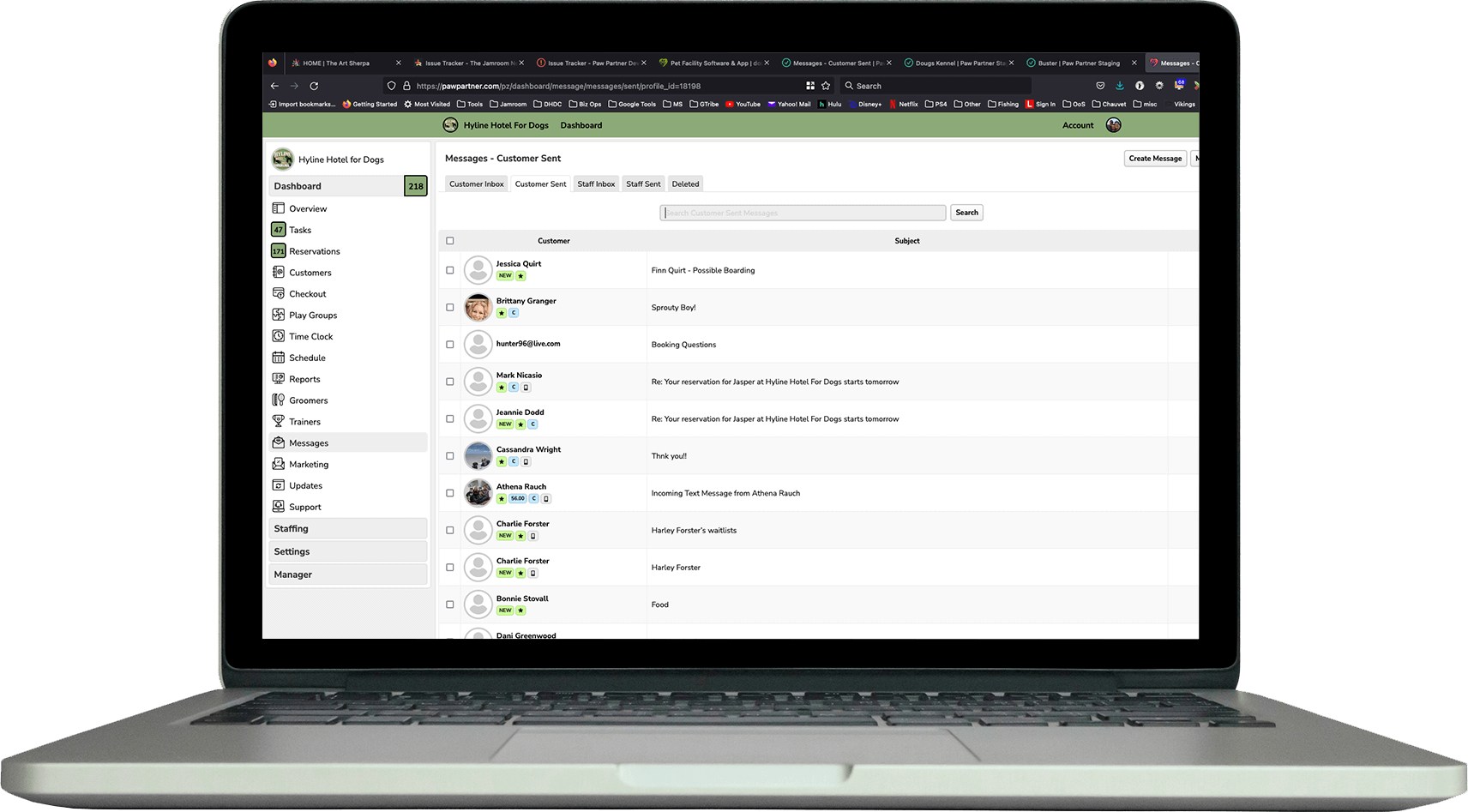Switch to the Customer Inbox tab

pos(476,183)
